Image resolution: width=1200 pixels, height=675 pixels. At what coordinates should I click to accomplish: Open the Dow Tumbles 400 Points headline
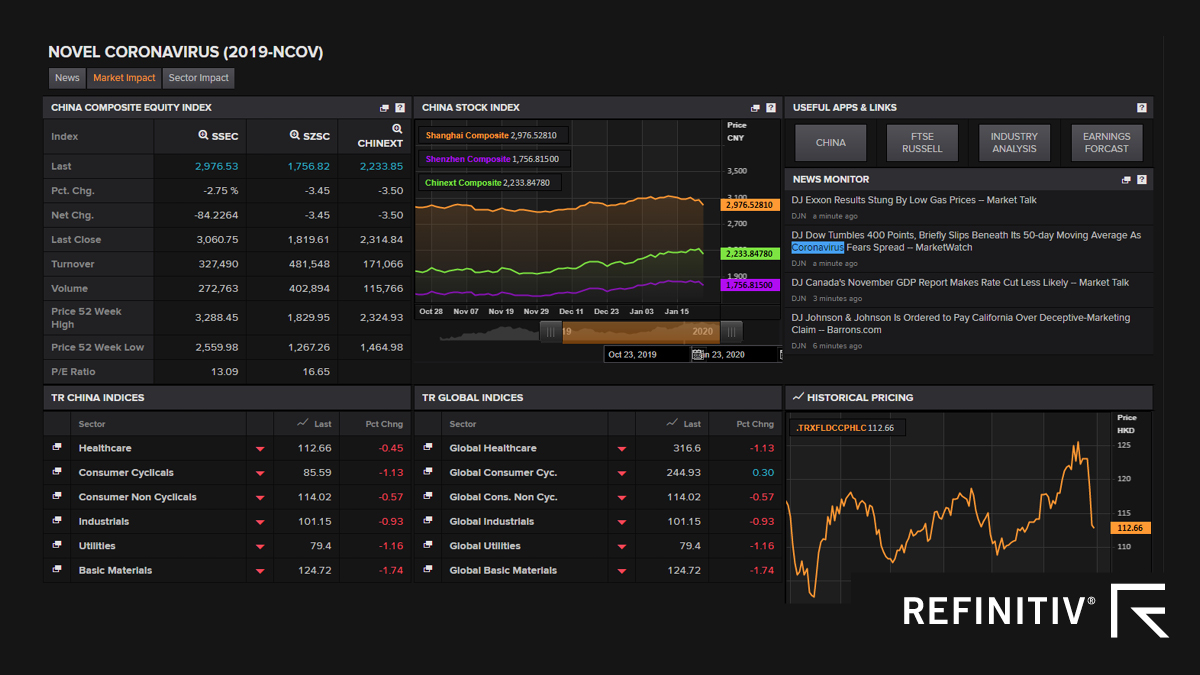[x=966, y=241]
